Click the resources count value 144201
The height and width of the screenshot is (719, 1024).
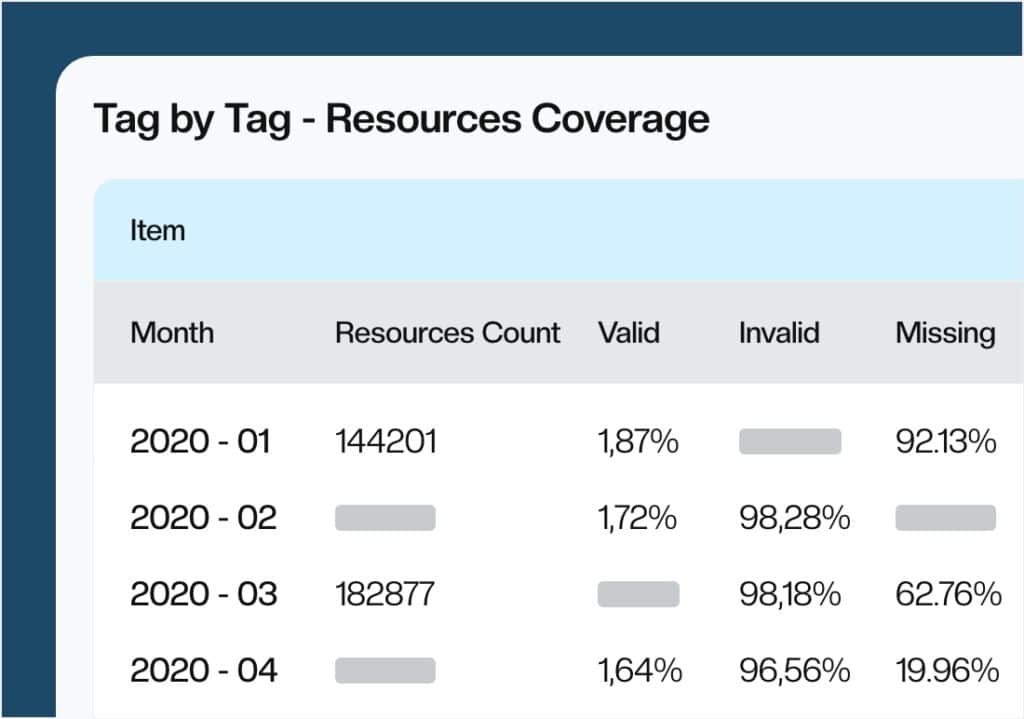click(385, 441)
